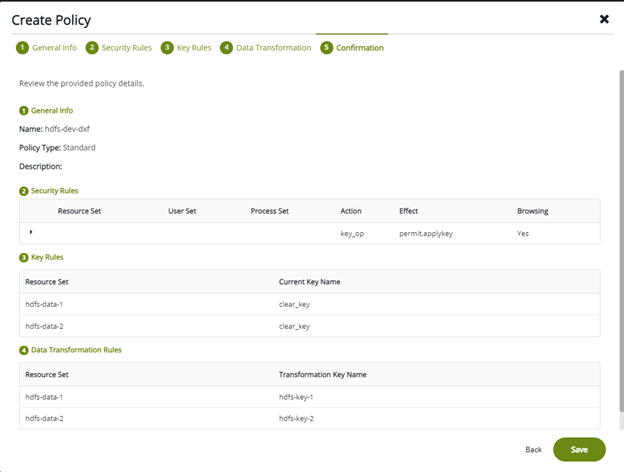Click the Back button
The width and height of the screenshot is (624, 472).
coord(534,450)
